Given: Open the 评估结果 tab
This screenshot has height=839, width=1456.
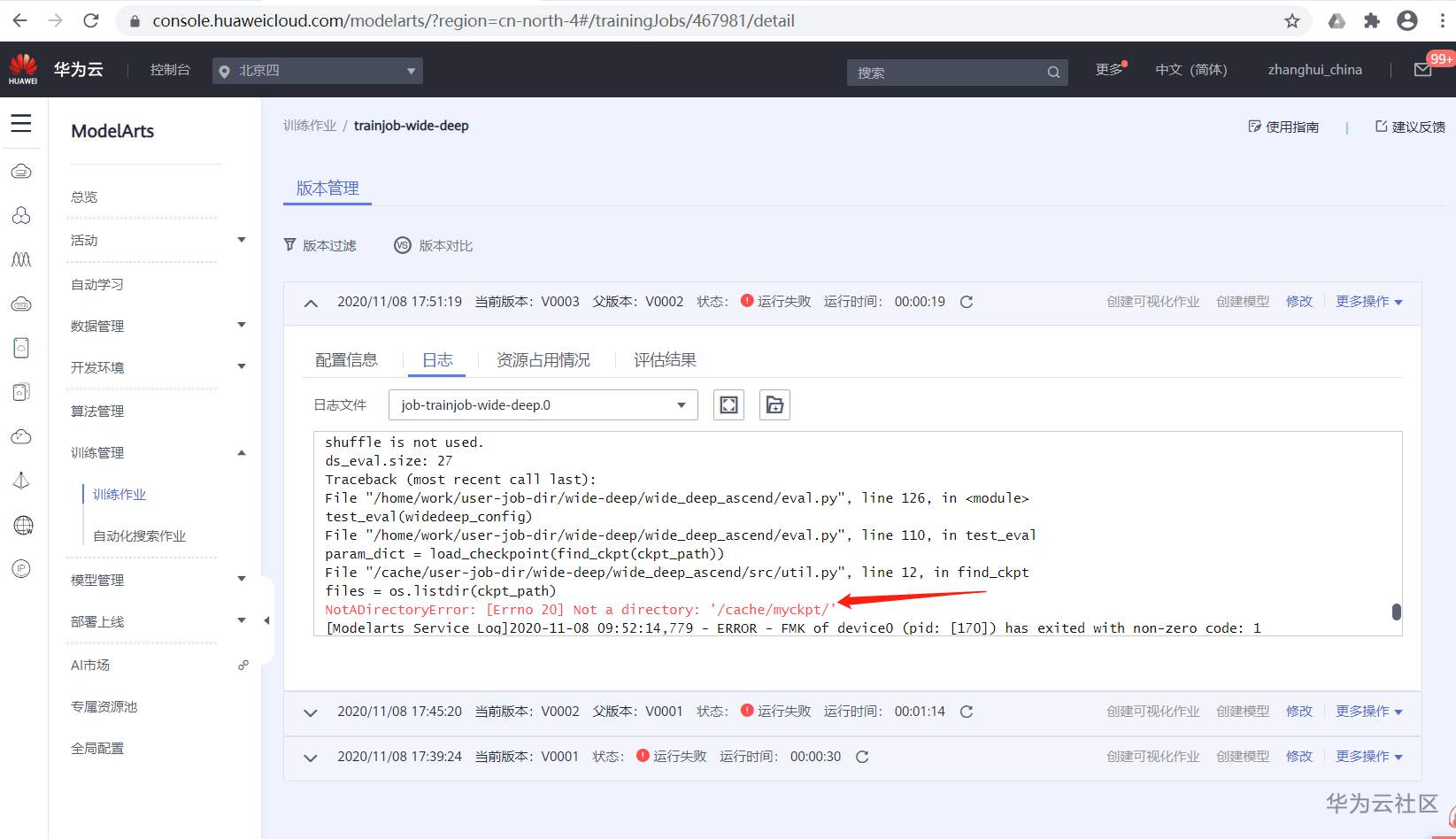Looking at the screenshot, I should pyautogui.click(x=665, y=360).
